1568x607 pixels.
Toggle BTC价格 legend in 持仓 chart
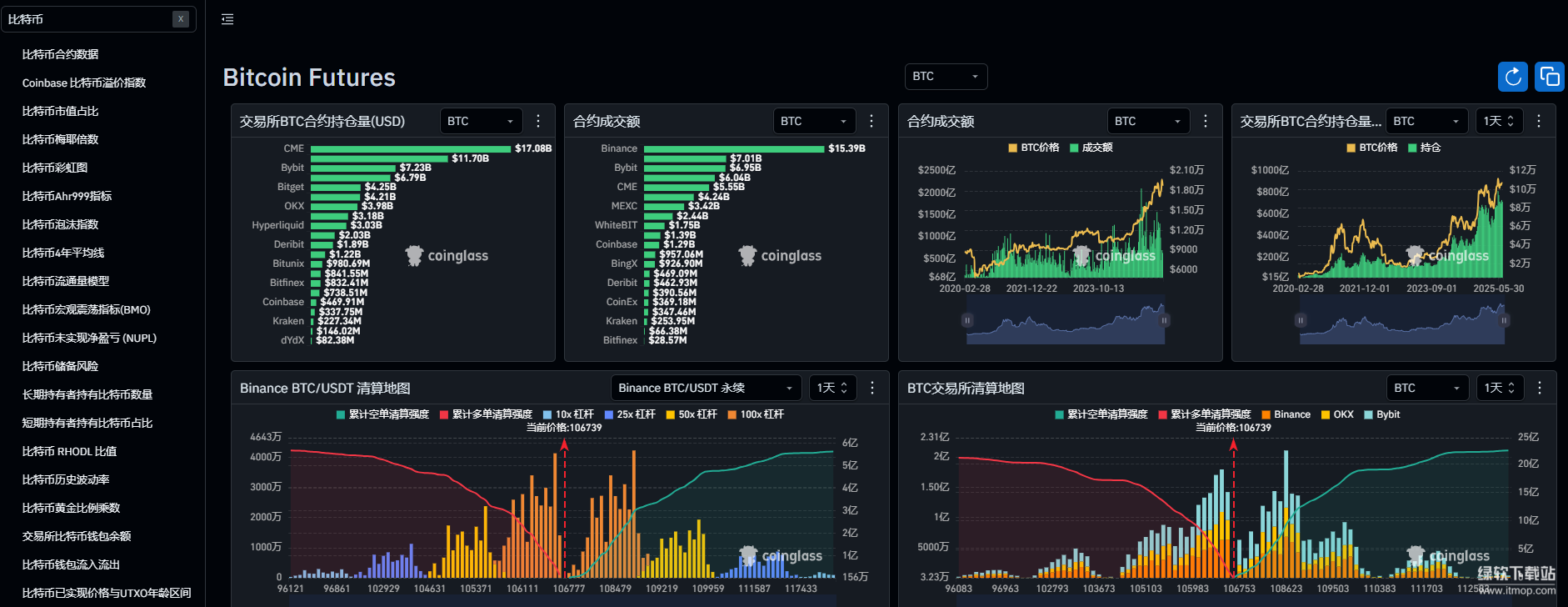click(x=1371, y=148)
